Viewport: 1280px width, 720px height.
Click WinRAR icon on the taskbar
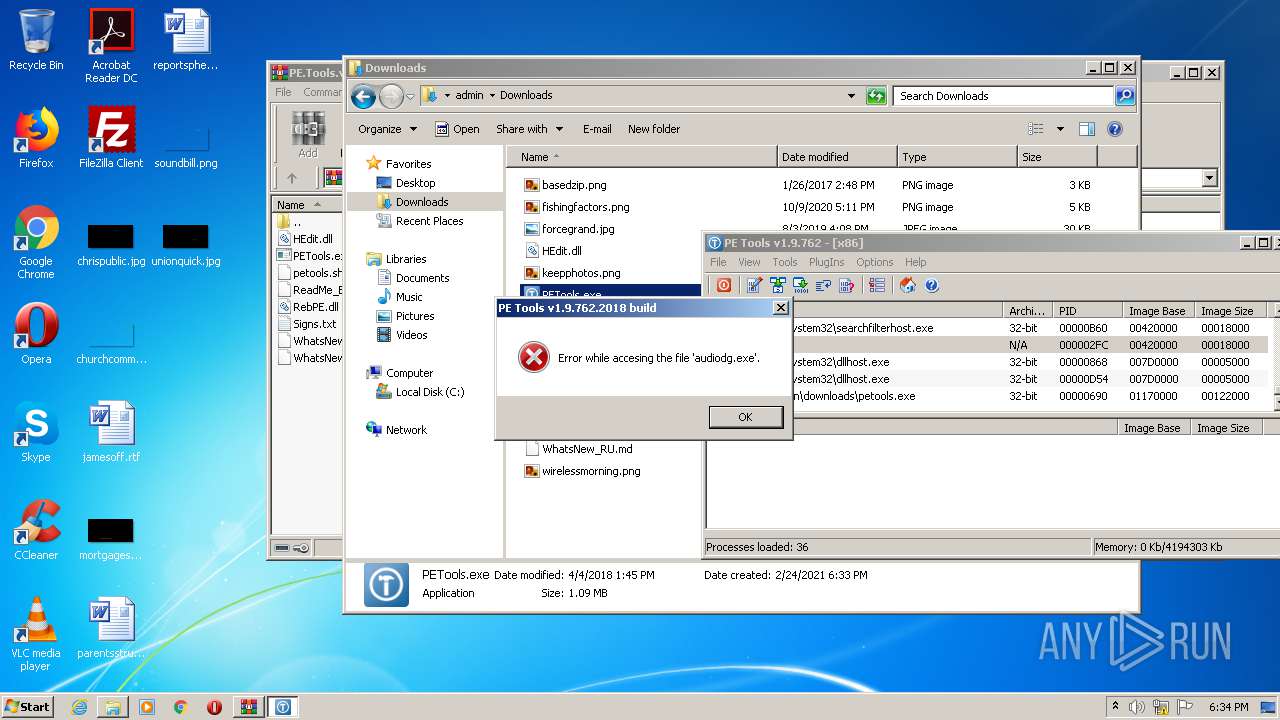[248, 707]
